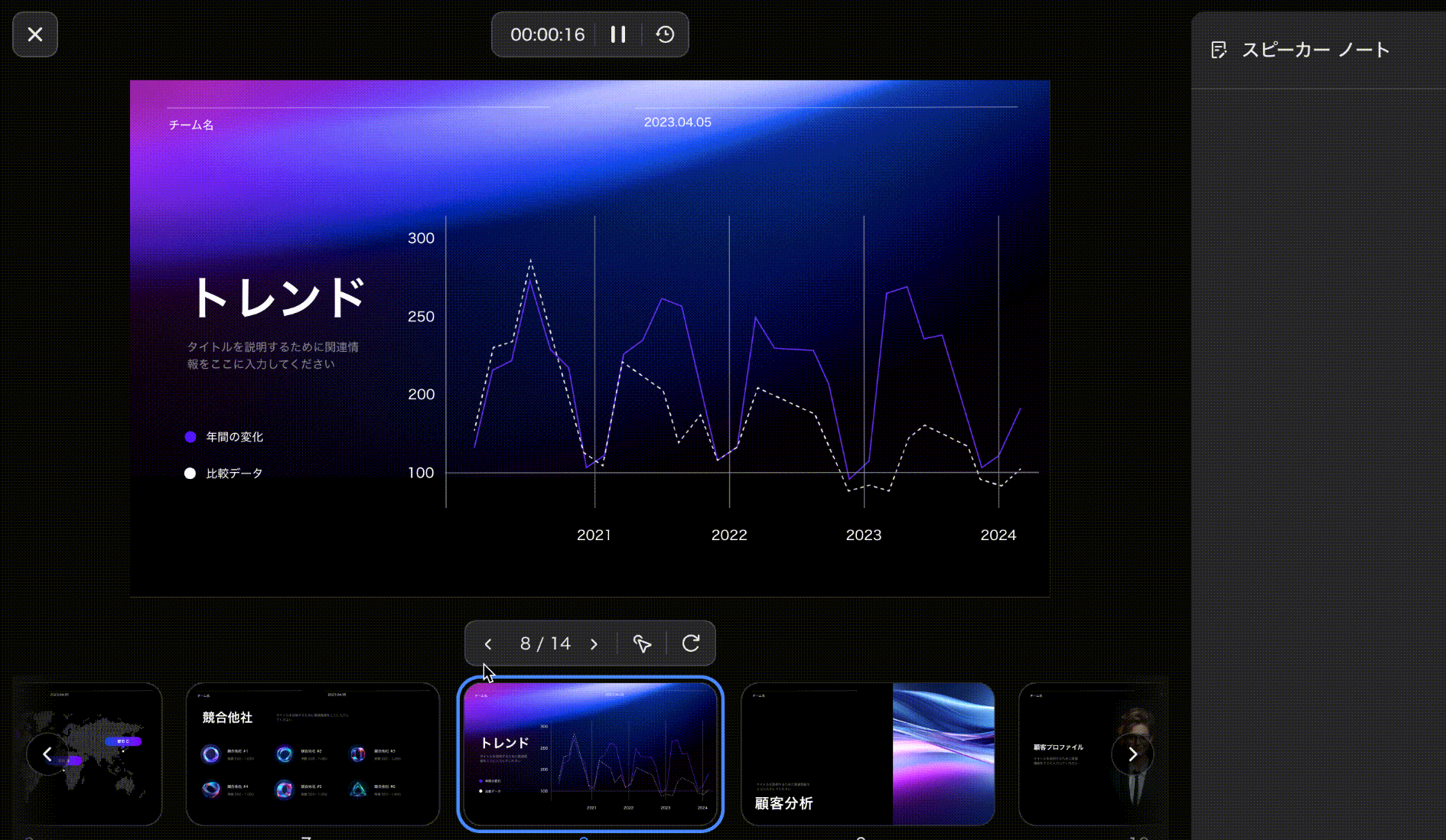Image resolution: width=1446 pixels, height=840 pixels.
Task: Click the 00:00:16 elapsed time display
Action: point(547,34)
